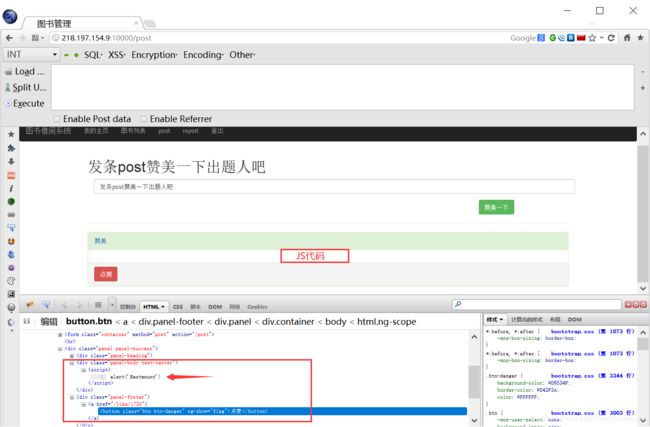Click the HackBar green minus icon
650x427 pixels.
click(x=66, y=55)
